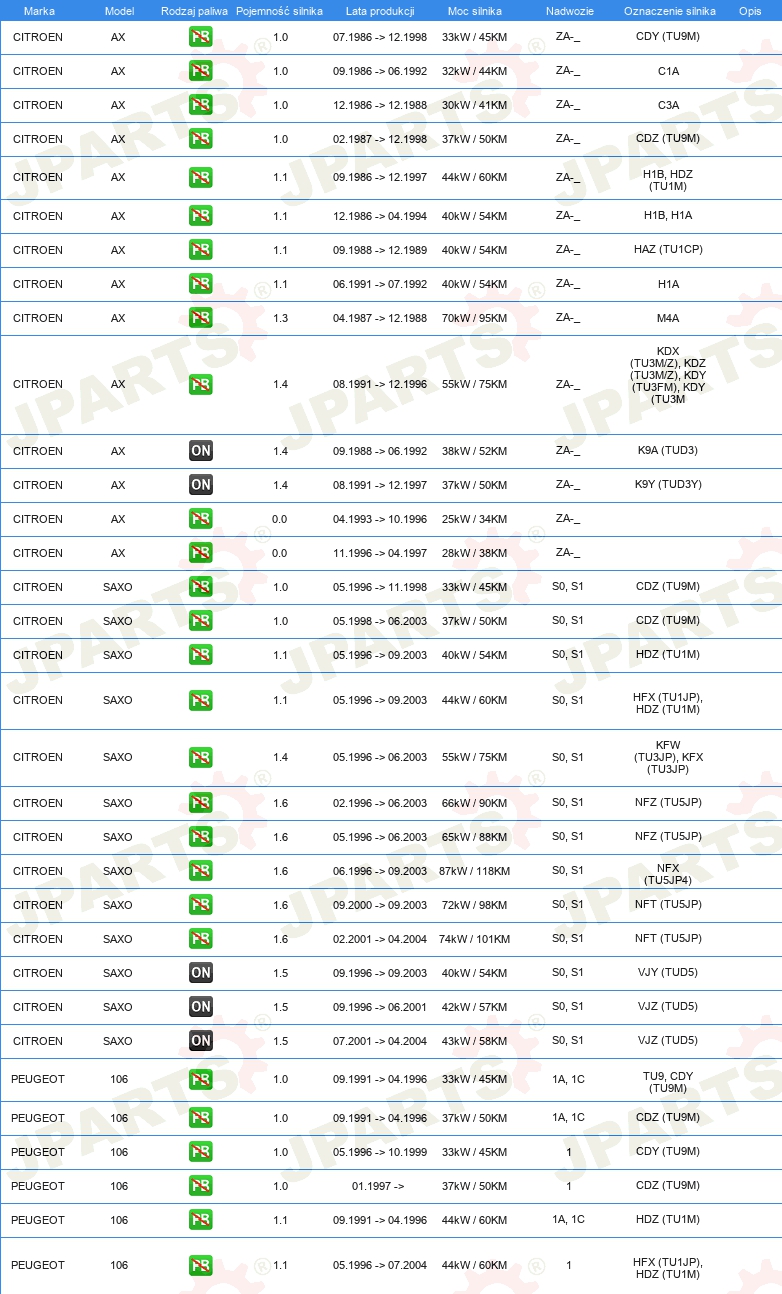Image resolution: width=782 pixels, height=1294 pixels.
Task: Click the petrol icon in the AX KDX 1.4 row
Action: (201, 385)
